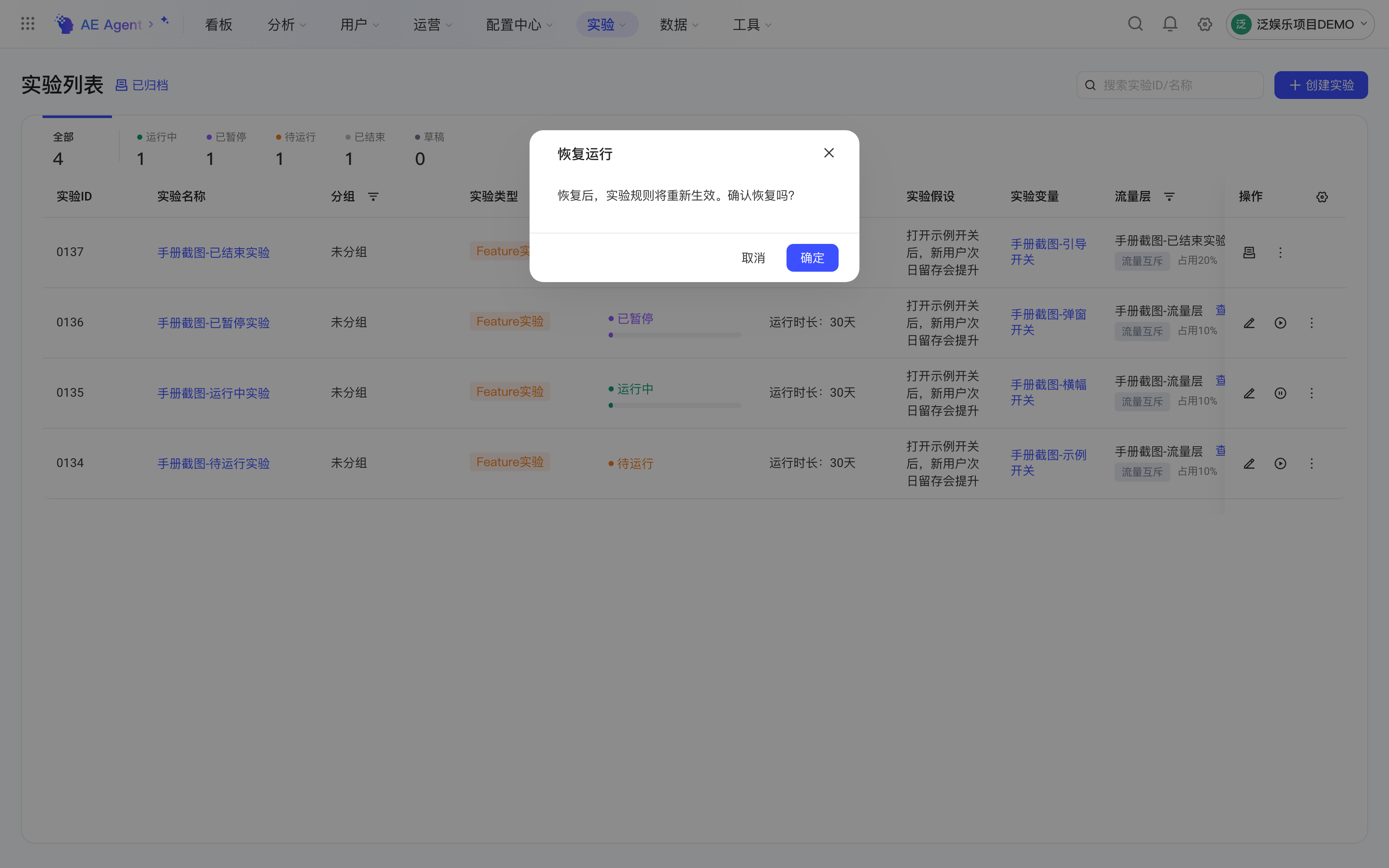
Task: Open more options for experiment 0136
Action: click(1311, 323)
